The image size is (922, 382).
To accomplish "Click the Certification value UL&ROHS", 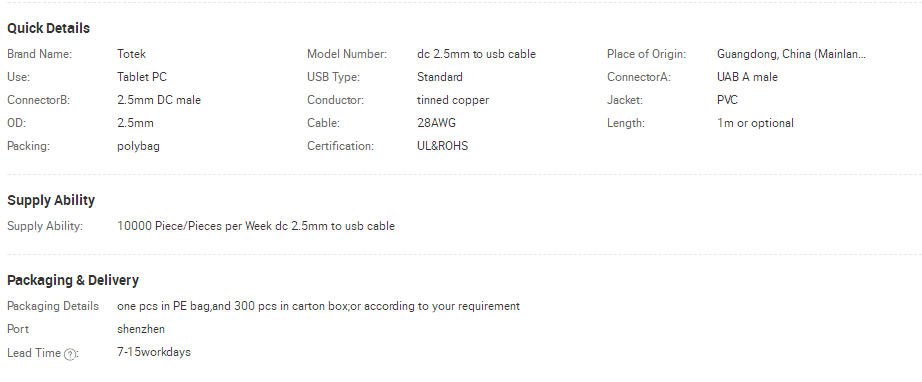I will click(443, 146).
